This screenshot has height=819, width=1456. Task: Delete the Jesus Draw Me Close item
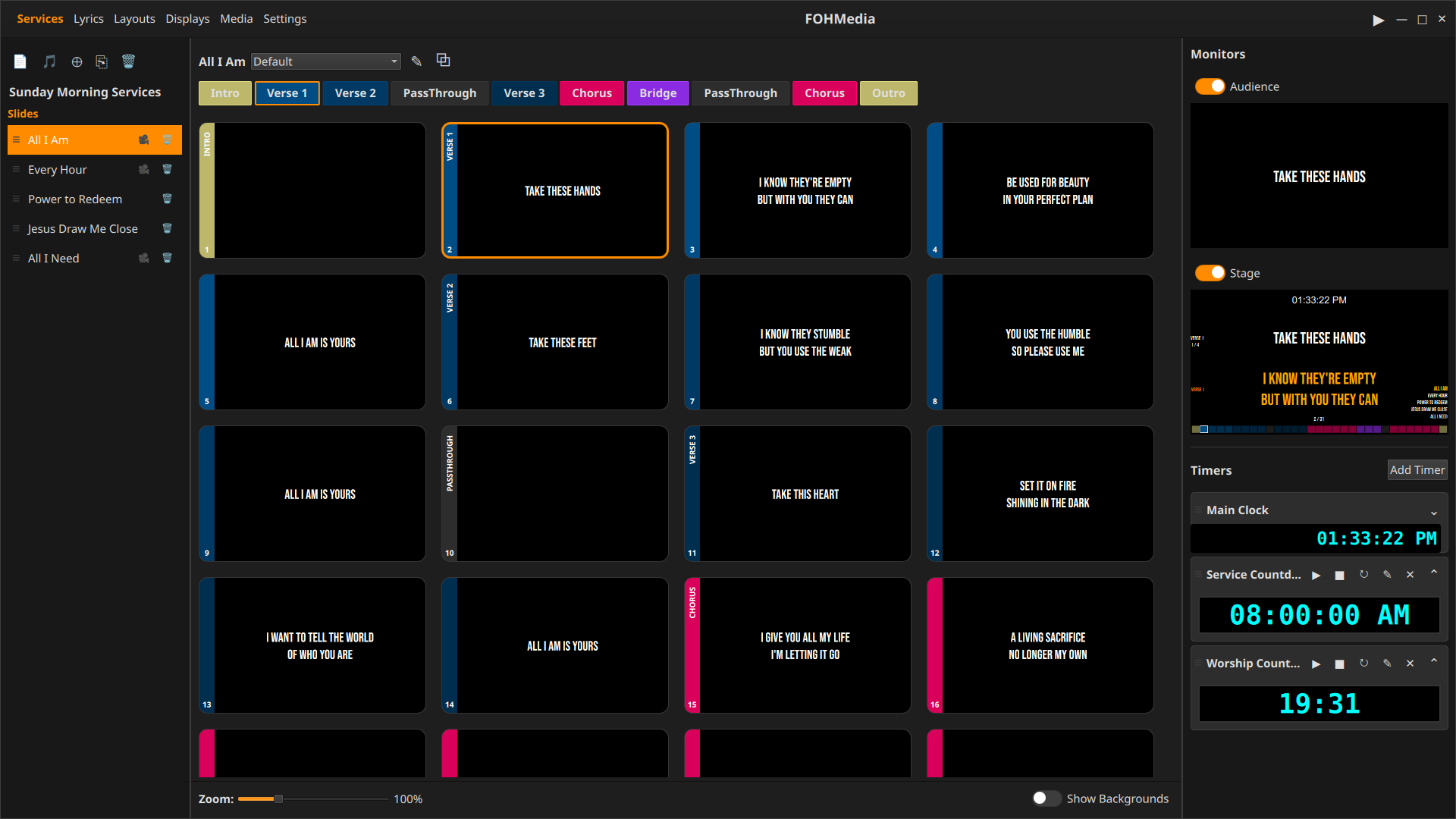[167, 228]
